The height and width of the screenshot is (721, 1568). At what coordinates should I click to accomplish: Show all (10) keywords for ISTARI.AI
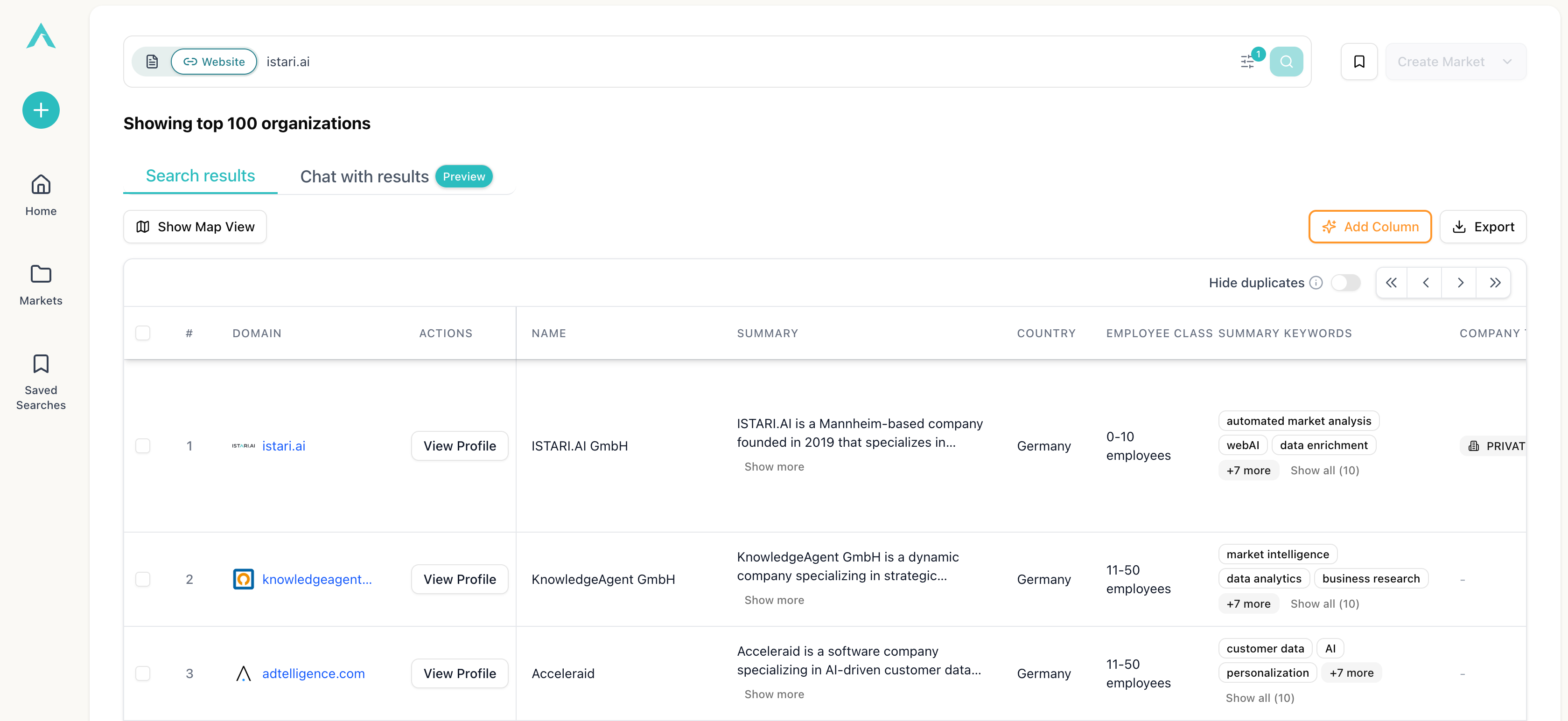point(1324,470)
